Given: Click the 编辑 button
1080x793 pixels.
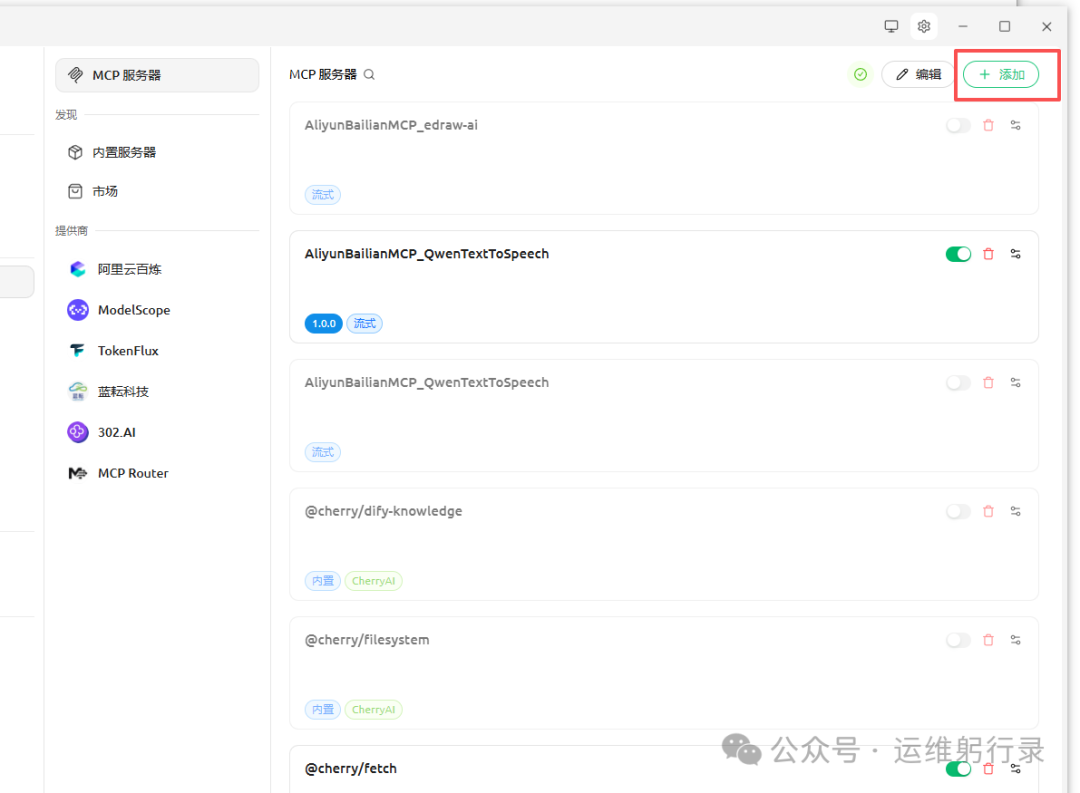Looking at the screenshot, I should (917, 74).
